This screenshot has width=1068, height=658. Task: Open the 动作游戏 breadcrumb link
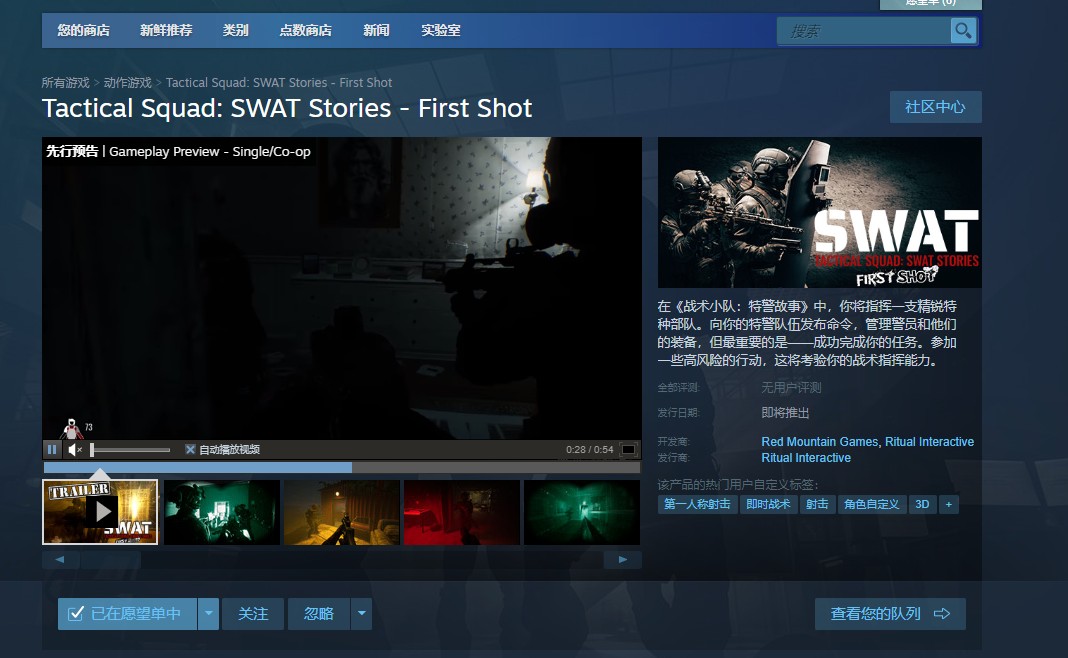[x=127, y=82]
